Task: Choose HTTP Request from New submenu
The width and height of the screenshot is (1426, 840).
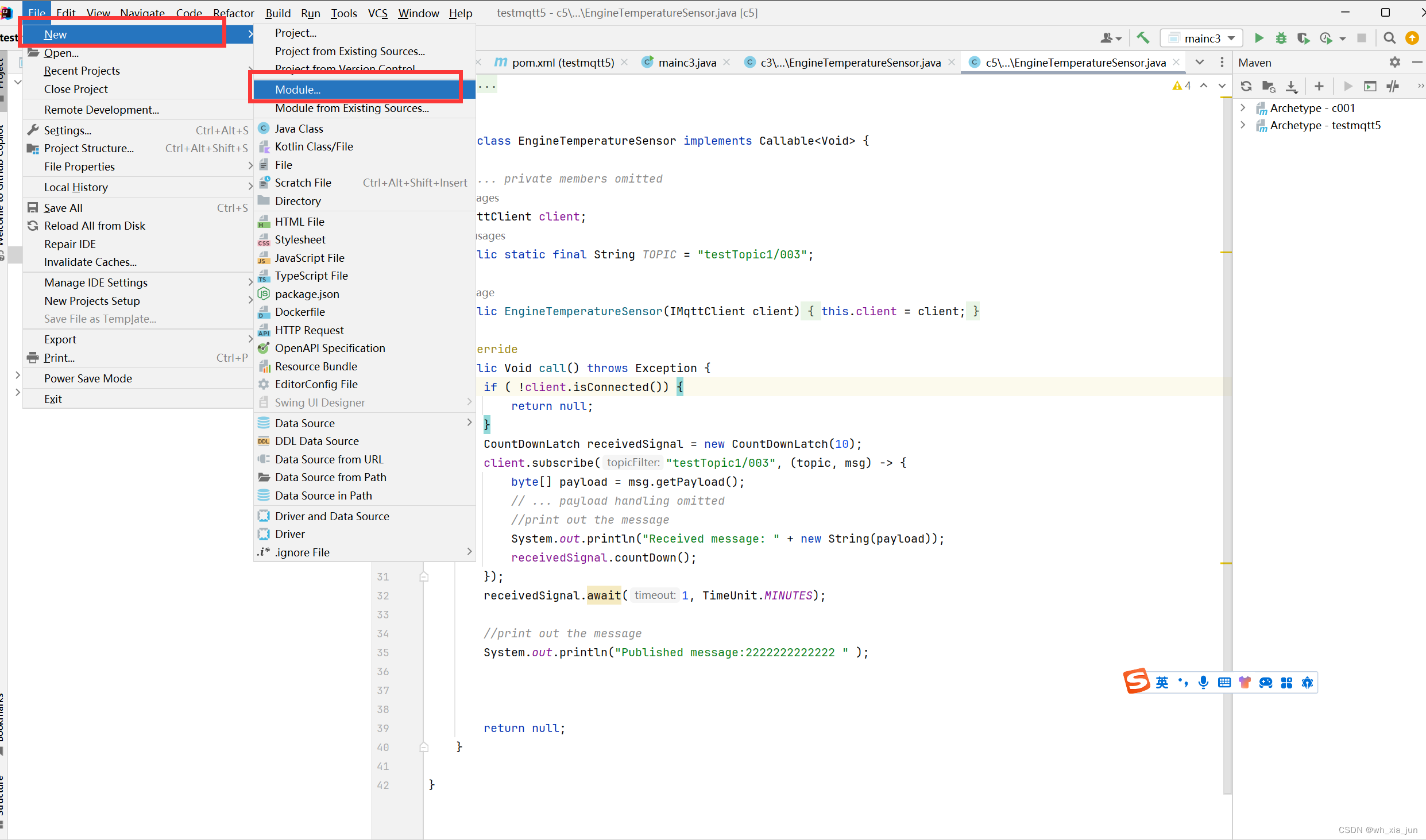Action: pyautogui.click(x=365, y=330)
